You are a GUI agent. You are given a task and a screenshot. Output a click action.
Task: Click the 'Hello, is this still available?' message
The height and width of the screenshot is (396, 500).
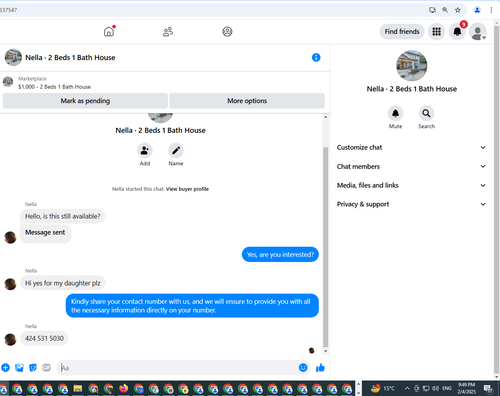[63, 216]
